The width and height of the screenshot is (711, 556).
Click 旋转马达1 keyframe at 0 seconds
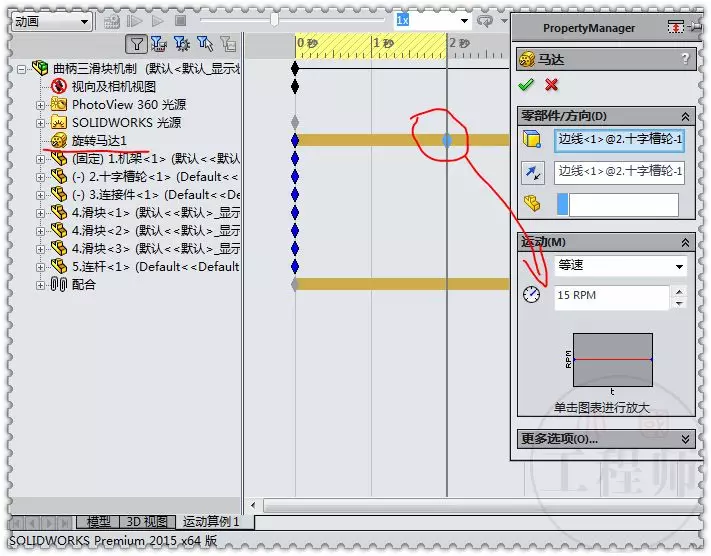[295, 140]
